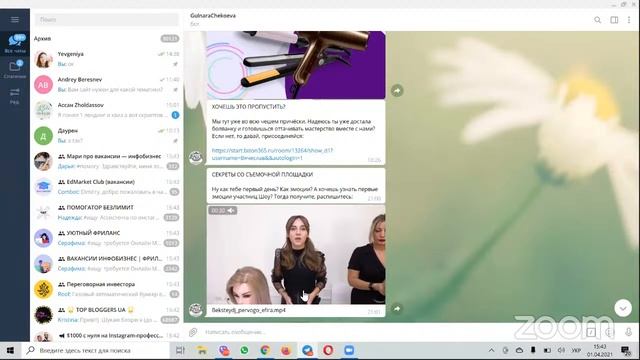This screenshot has height=360, width=640.
Task: Open Task View on the taskbar
Action: point(180,351)
